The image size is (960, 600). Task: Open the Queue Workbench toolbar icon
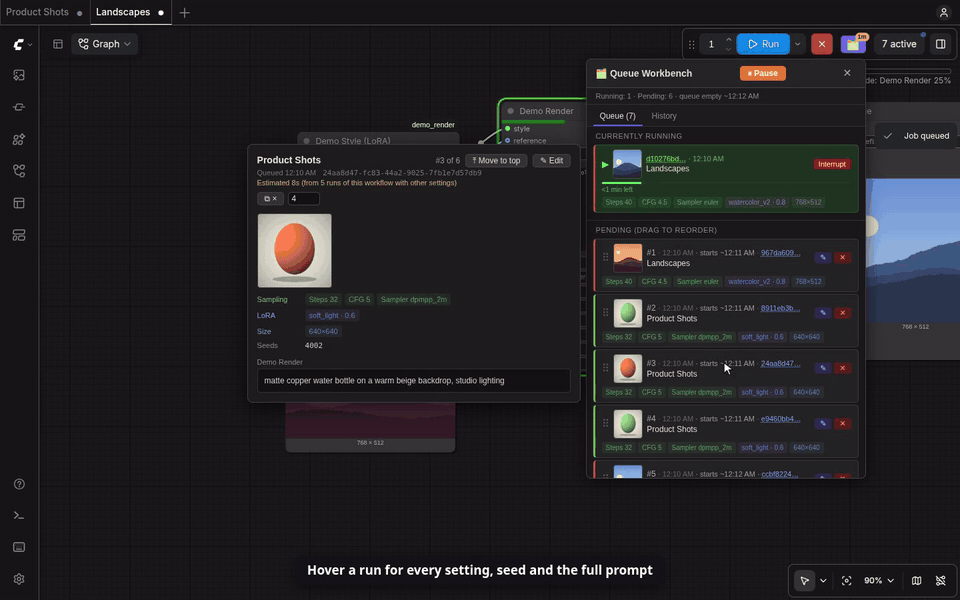pos(853,44)
